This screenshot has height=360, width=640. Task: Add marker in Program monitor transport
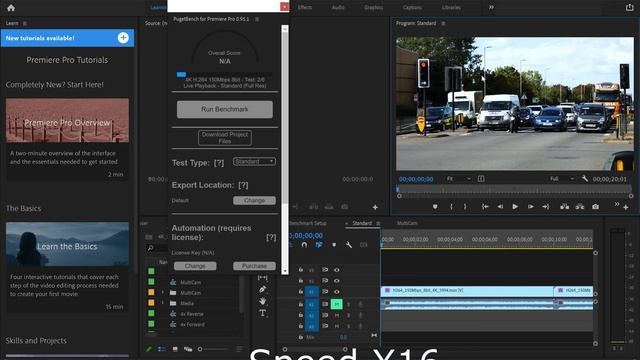435,207
